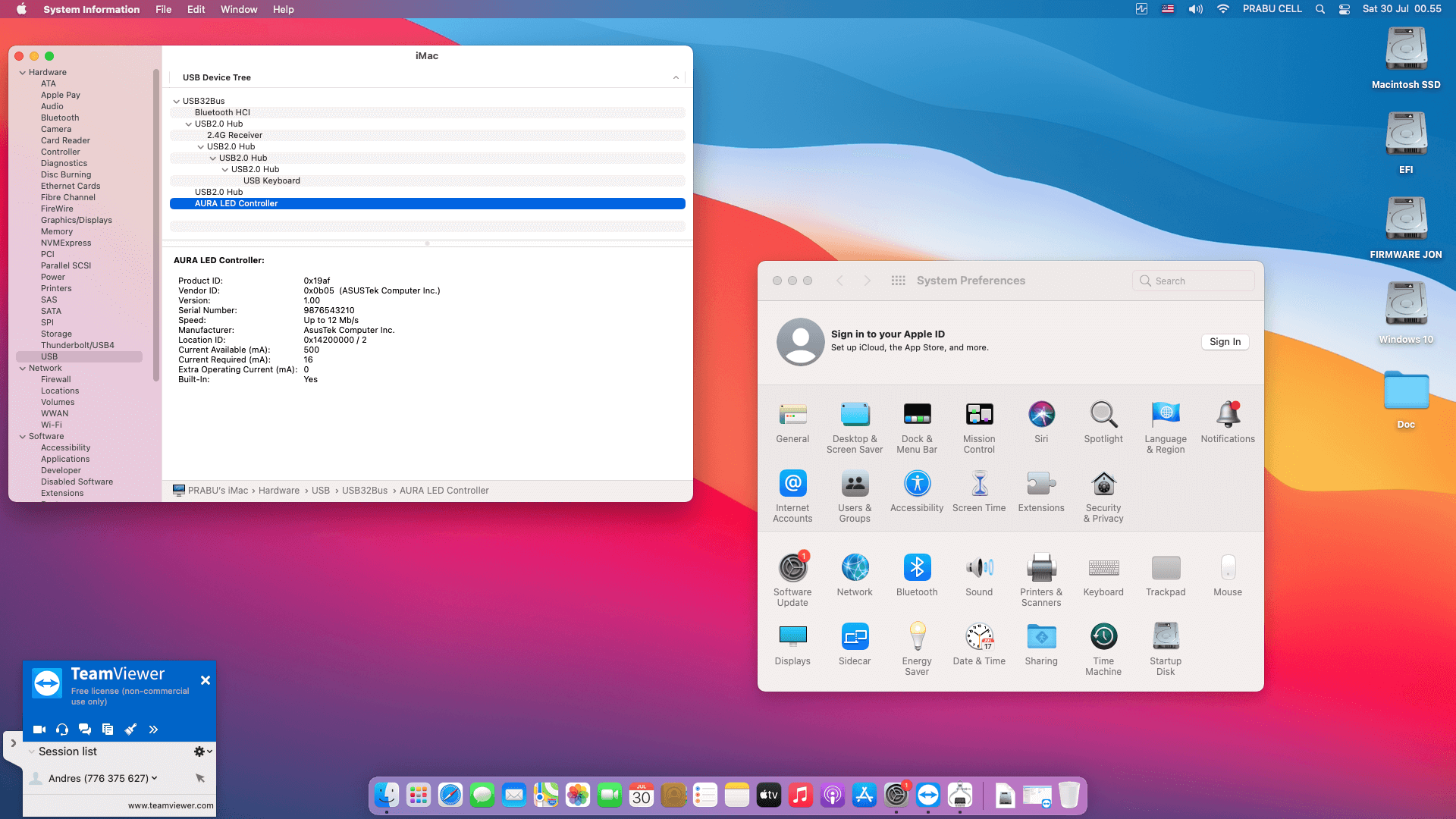Open TeamViewer settings gear dropdown
The image size is (1456, 819).
[x=202, y=752]
